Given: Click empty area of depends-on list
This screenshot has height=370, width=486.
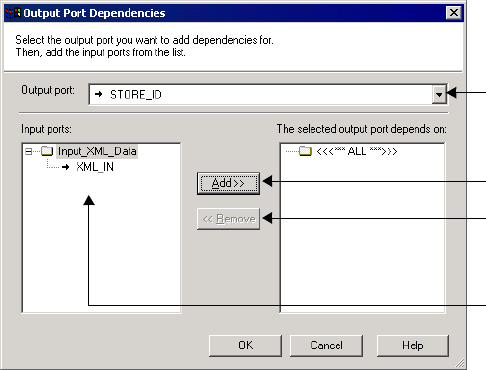Looking at the screenshot, I should (363, 233).
